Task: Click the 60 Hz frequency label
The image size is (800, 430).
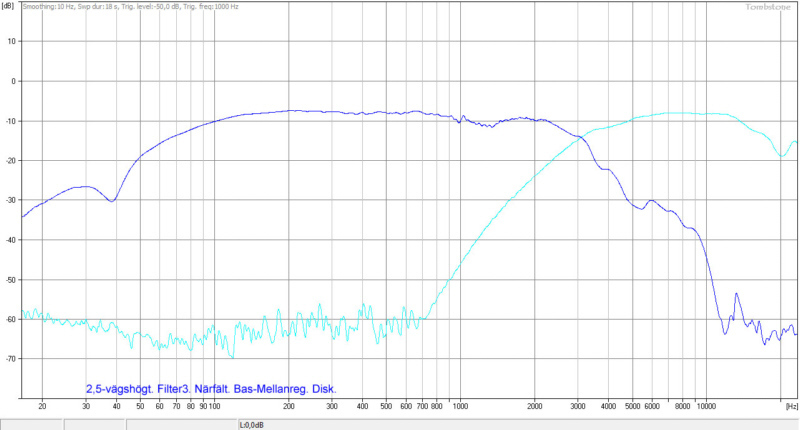Action: coord(160,407)
